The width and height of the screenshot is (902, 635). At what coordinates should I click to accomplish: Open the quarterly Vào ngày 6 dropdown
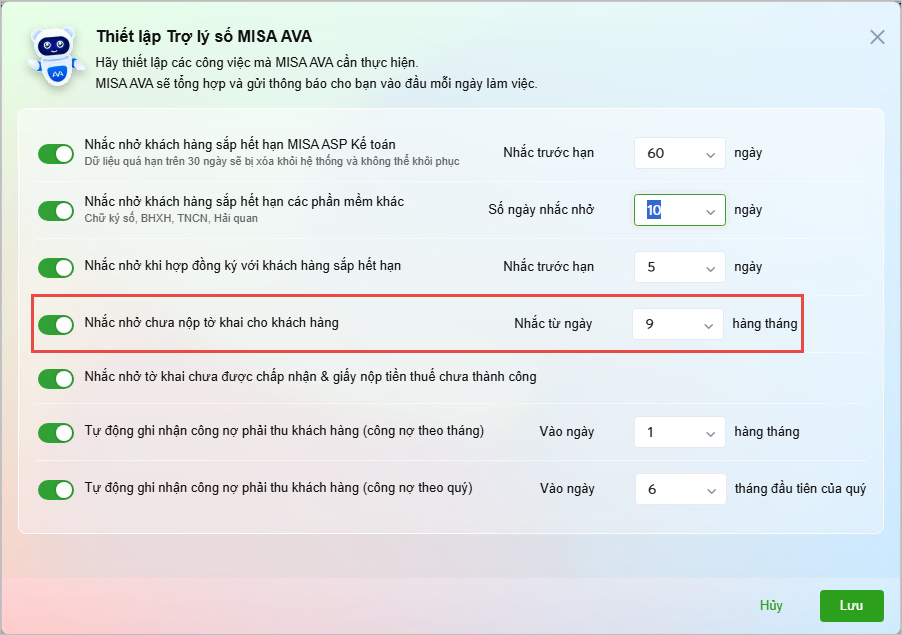click(681, 489)
